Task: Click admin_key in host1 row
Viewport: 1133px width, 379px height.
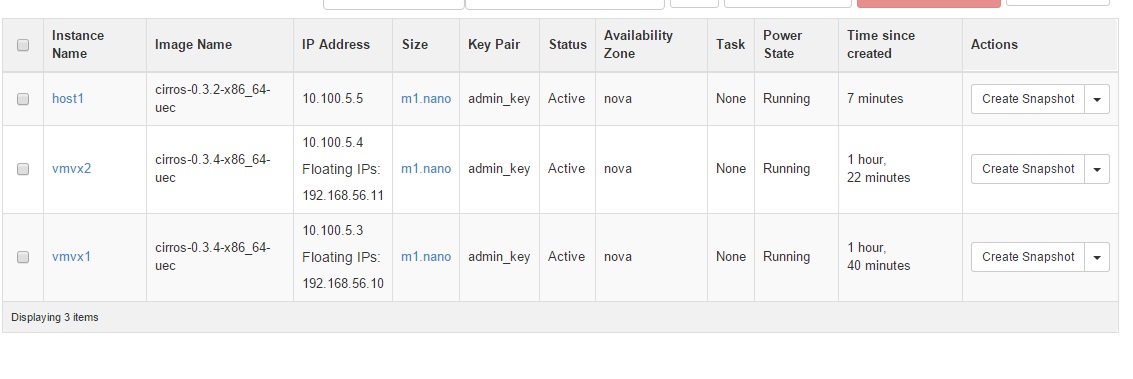Action: (499, 99)
